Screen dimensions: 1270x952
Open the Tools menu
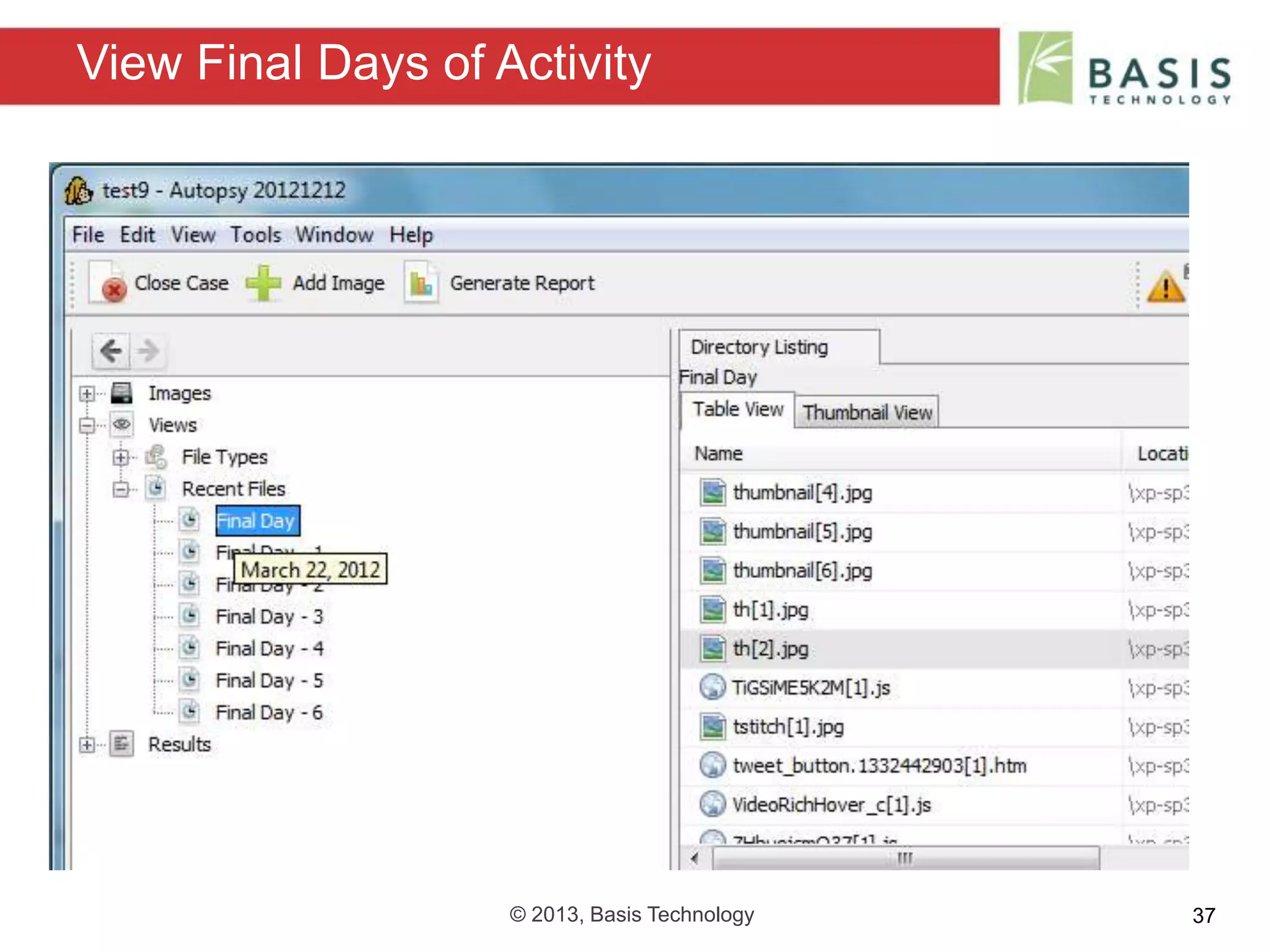point(255,235)
